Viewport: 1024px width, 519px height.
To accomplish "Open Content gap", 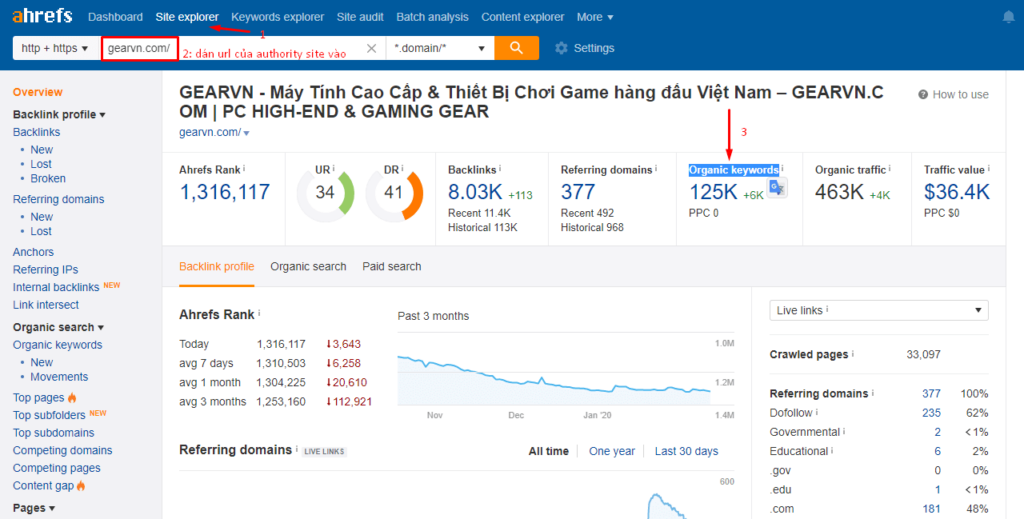I will pos(43,486).
